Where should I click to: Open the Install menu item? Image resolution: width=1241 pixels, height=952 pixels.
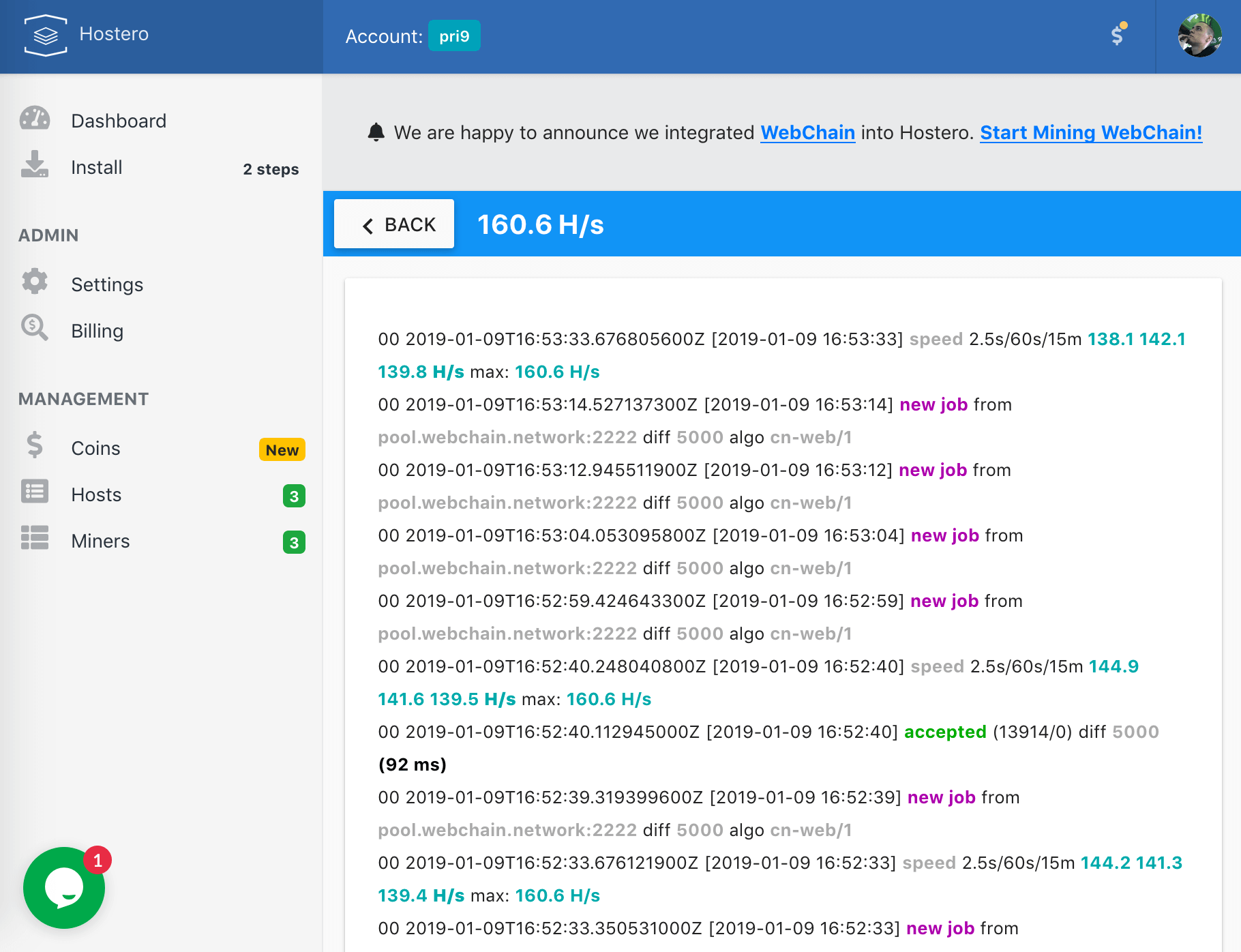click(x=97, y=167)
